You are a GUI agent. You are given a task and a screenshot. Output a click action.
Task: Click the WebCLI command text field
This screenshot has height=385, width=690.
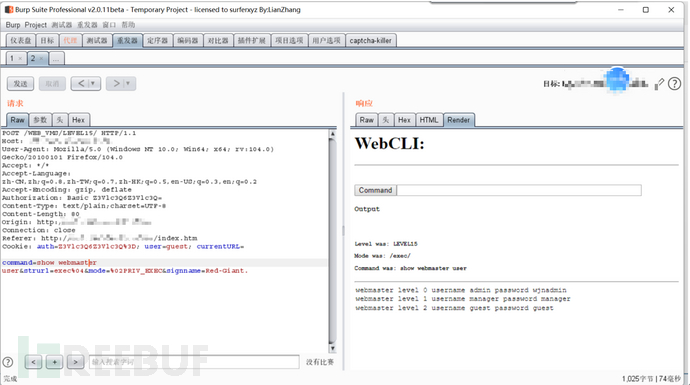[519, 190]
